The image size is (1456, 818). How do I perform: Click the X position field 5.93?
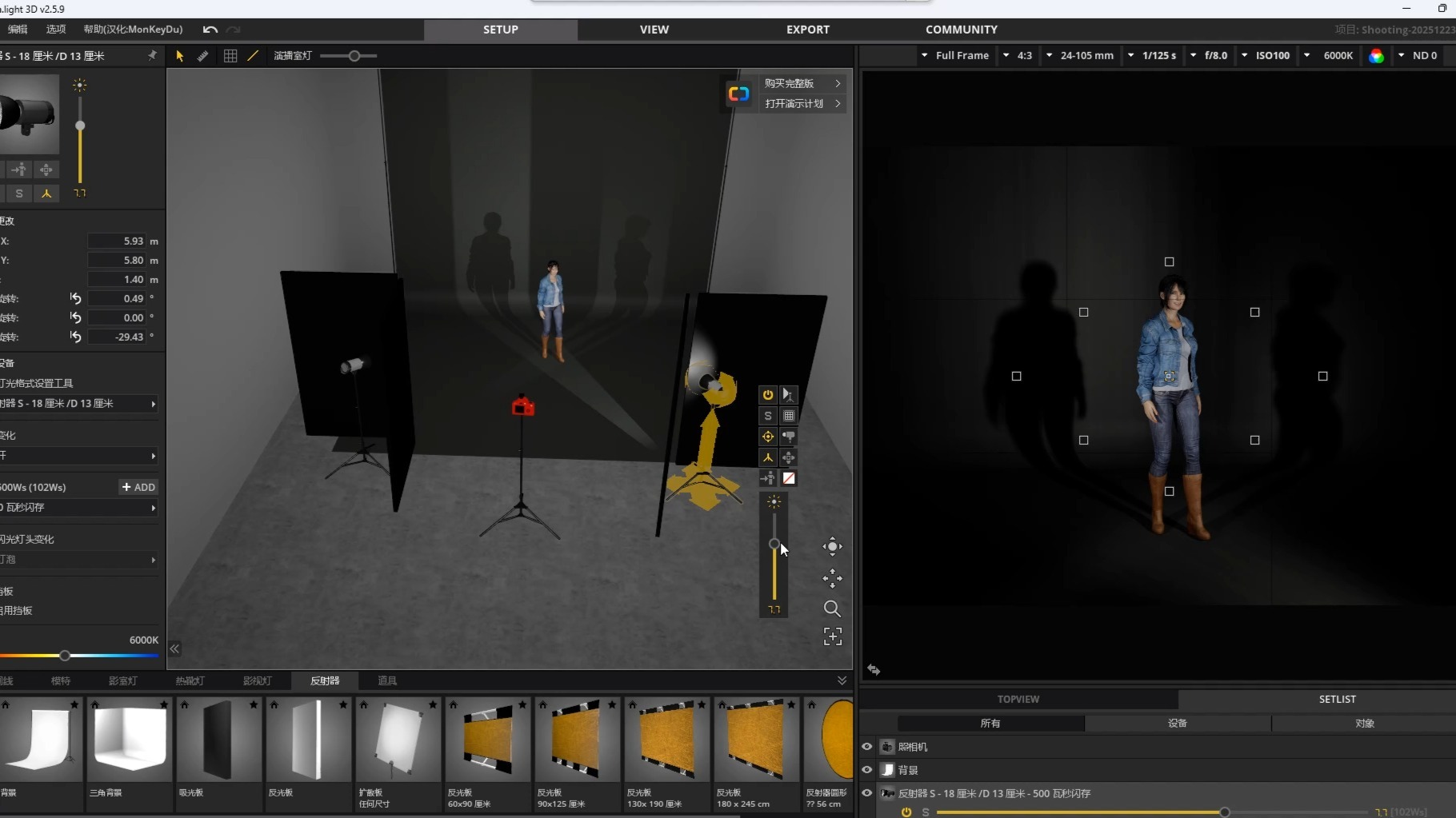(117, 241)
